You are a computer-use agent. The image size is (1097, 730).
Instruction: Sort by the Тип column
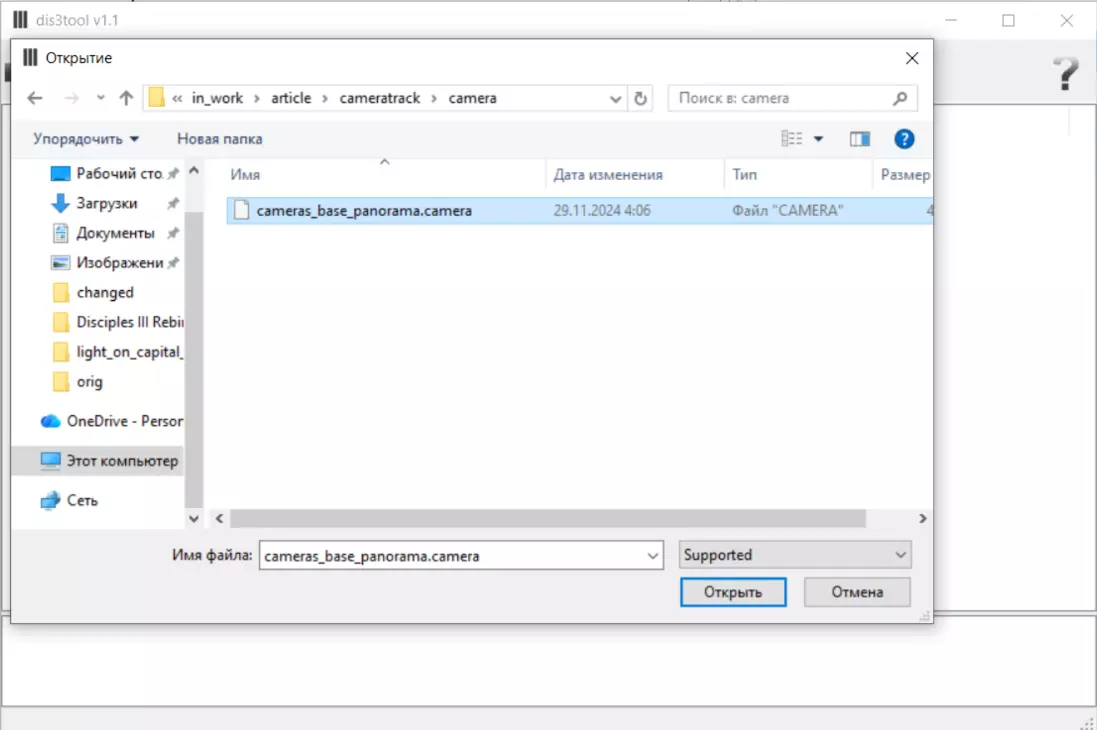pos(744,175)
